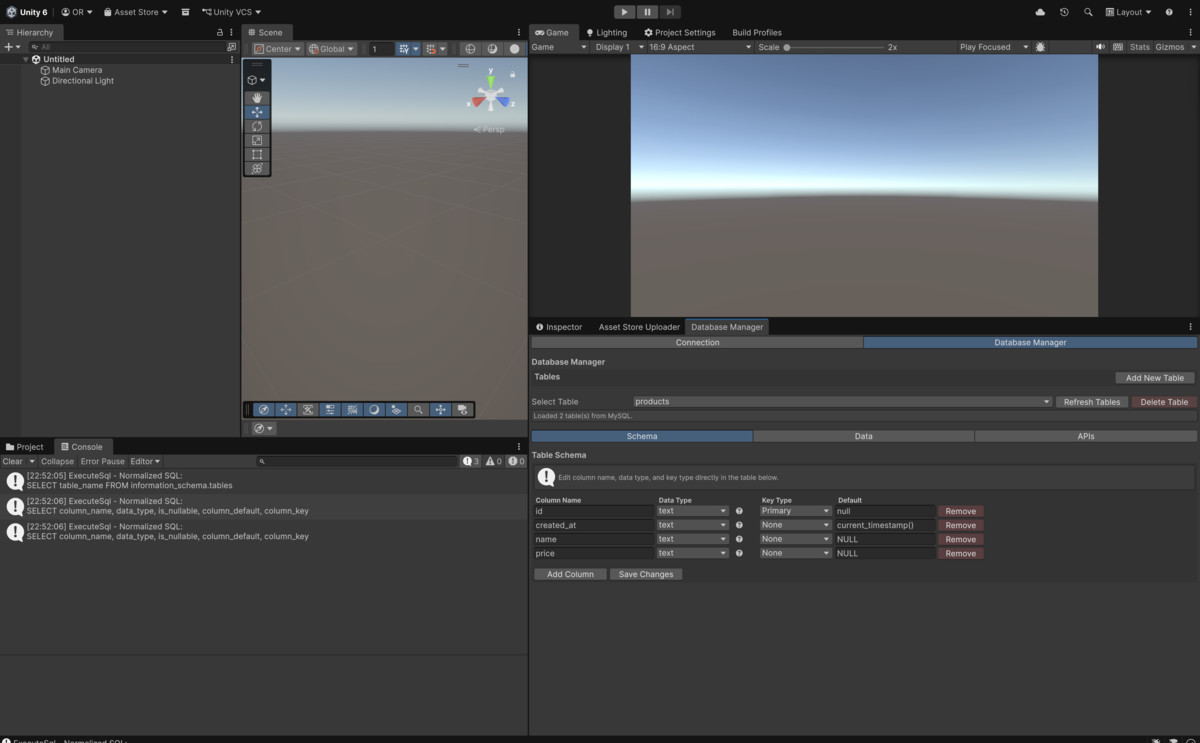Click the Default value field for name column
The width and height of the screenshot is (1200, 743).
click(x=885, y=539)
